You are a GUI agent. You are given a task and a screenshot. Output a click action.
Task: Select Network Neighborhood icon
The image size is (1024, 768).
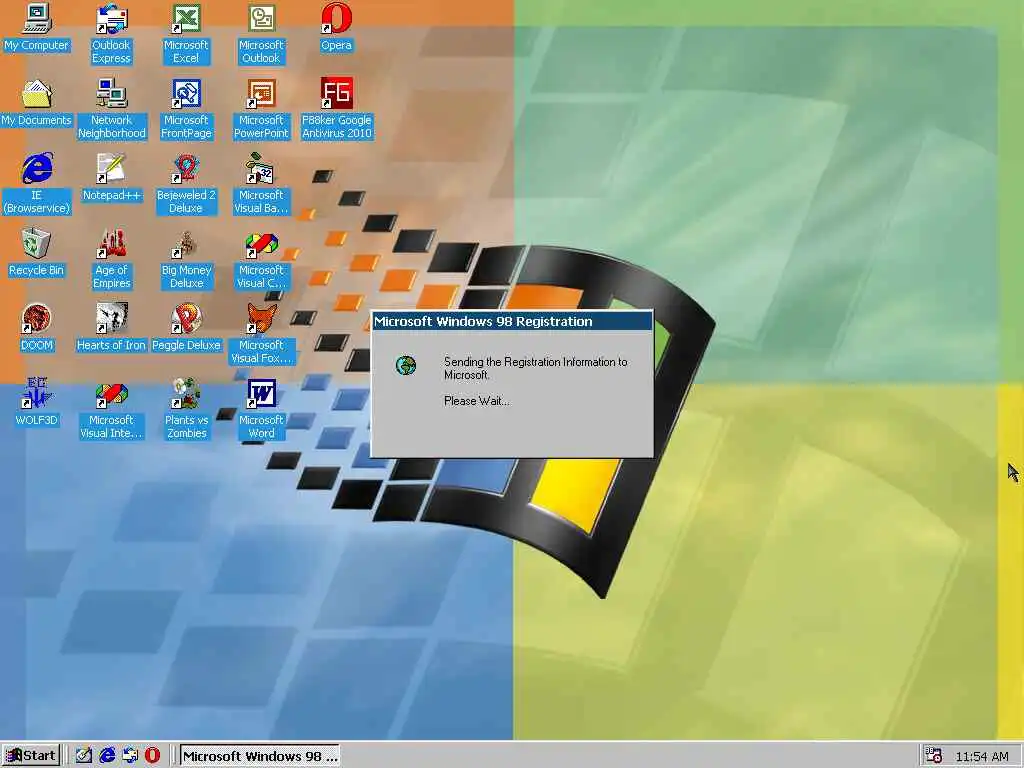pos(112,109)
